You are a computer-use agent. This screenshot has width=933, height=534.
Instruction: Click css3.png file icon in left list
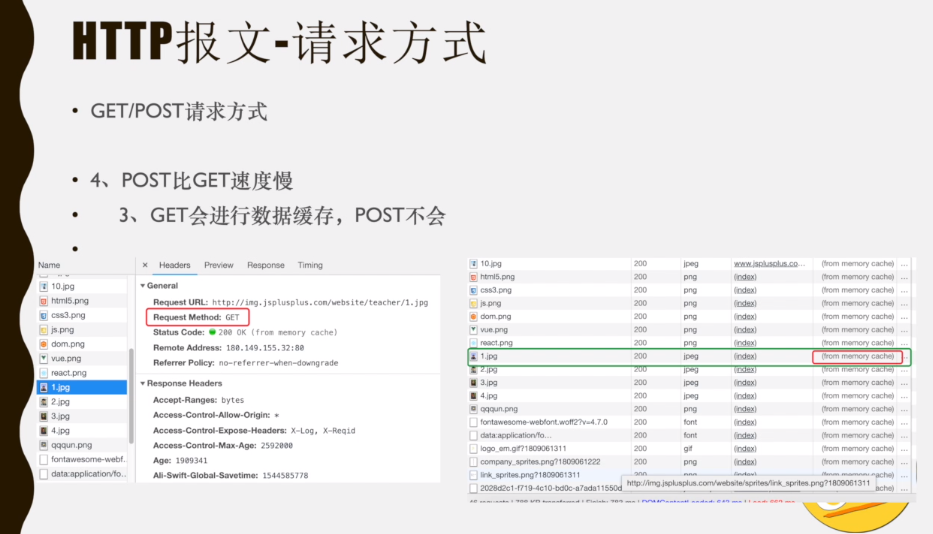[43, 315]
